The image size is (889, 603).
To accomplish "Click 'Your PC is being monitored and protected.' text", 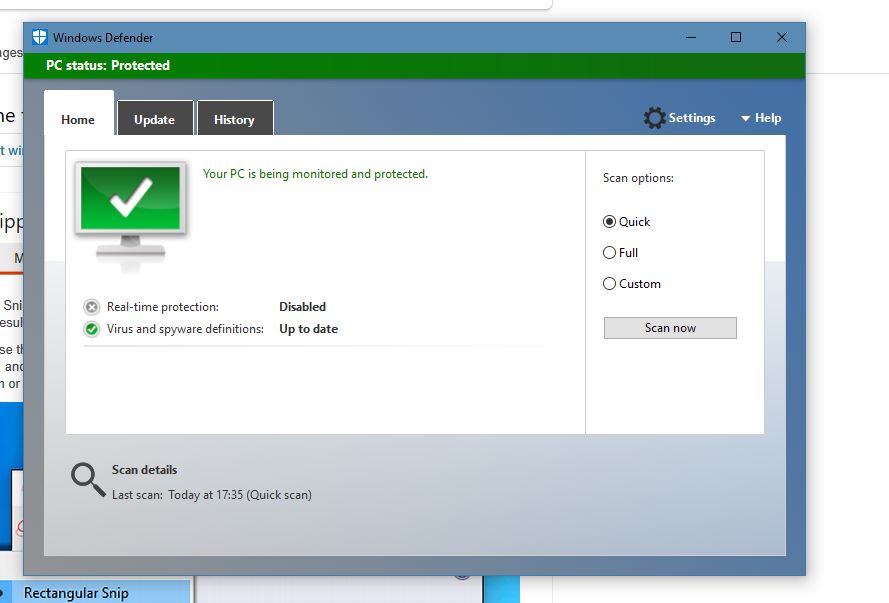I will tap(315, 174).
